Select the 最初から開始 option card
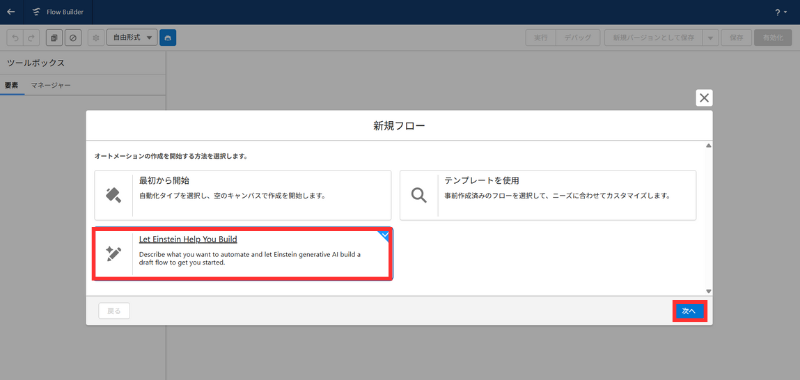This screenshot has height=380, width=800. click(243, 195)
